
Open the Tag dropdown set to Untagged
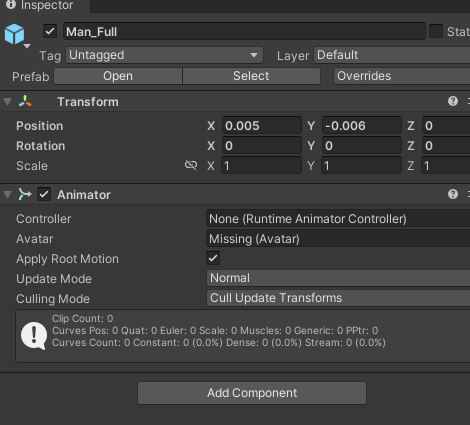coord(164,55)
